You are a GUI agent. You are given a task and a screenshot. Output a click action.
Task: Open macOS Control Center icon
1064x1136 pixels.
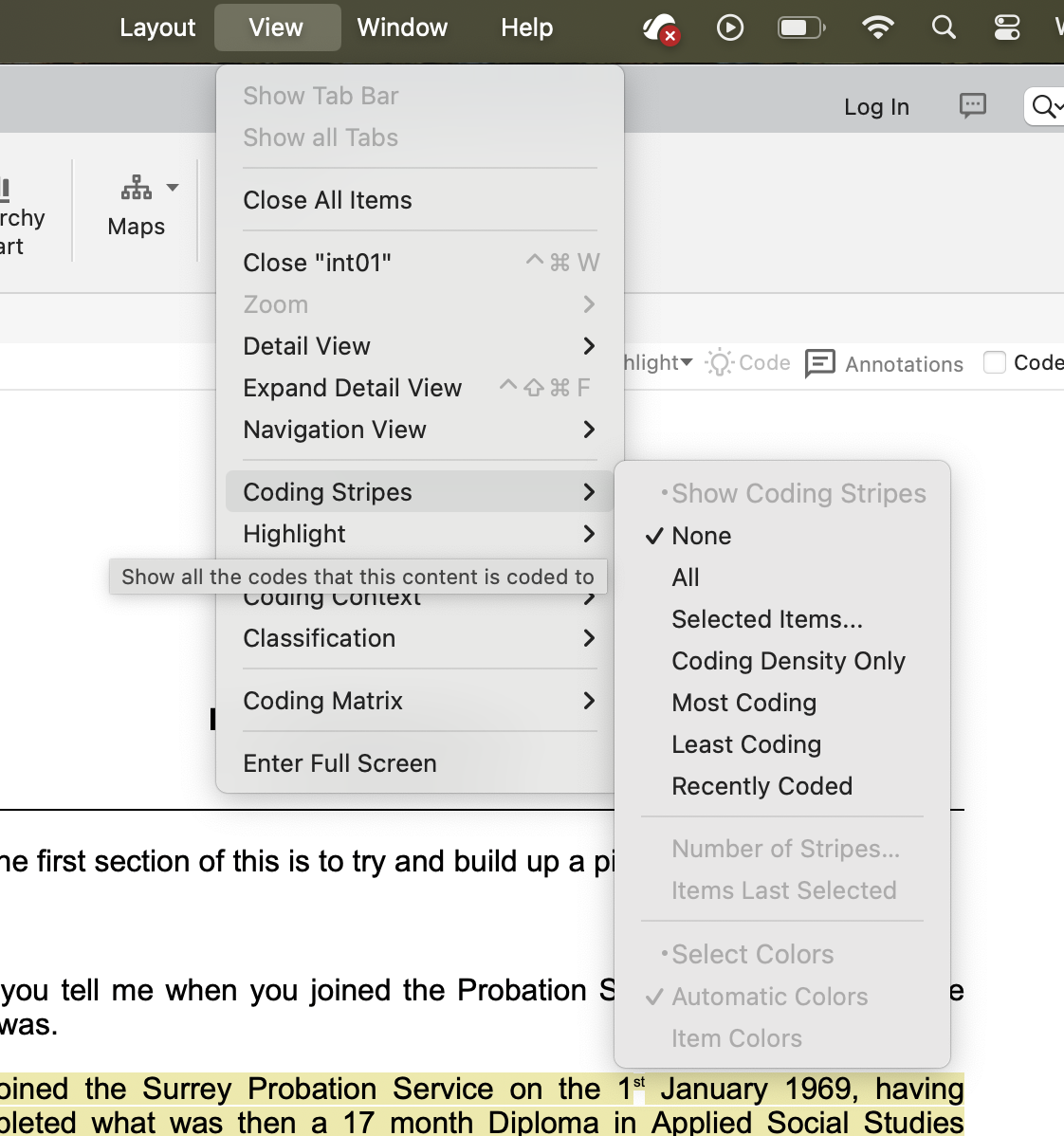pos(1007,27)
